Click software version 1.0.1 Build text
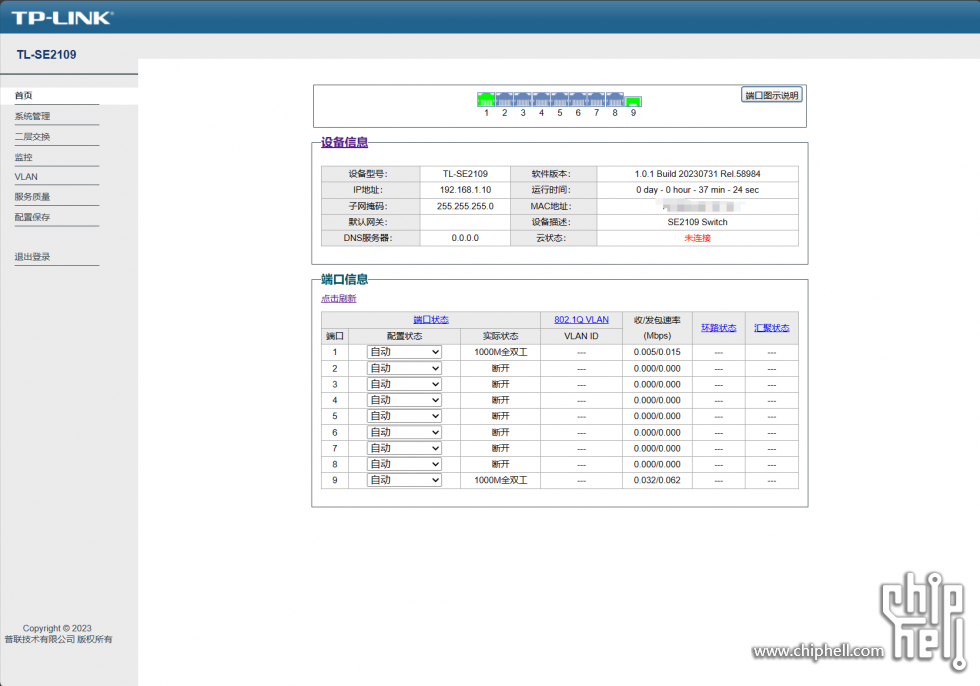 coord(698,174)
